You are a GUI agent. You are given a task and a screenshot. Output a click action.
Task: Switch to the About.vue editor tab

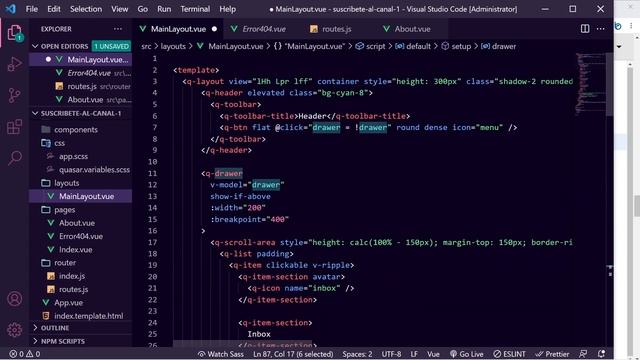[x=411, y=29]
